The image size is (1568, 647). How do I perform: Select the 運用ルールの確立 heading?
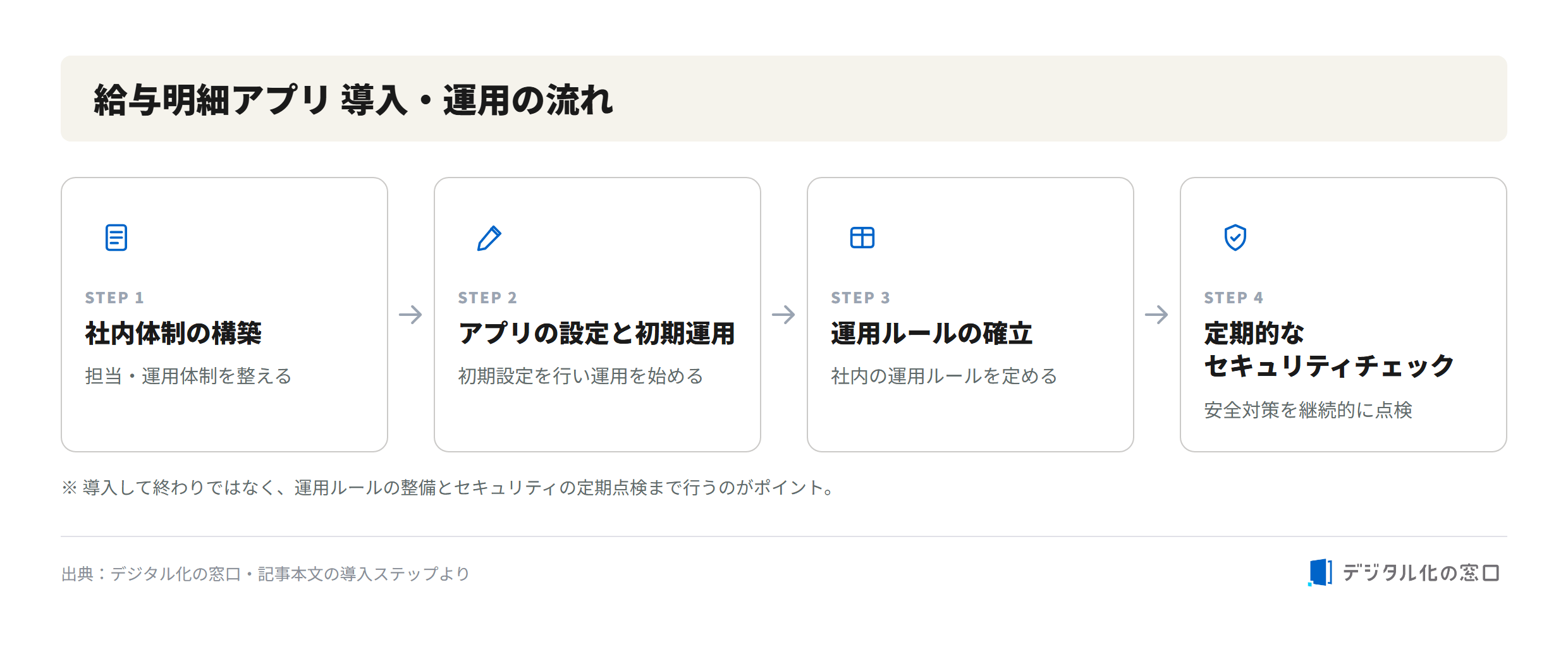(x=932, y=333)
